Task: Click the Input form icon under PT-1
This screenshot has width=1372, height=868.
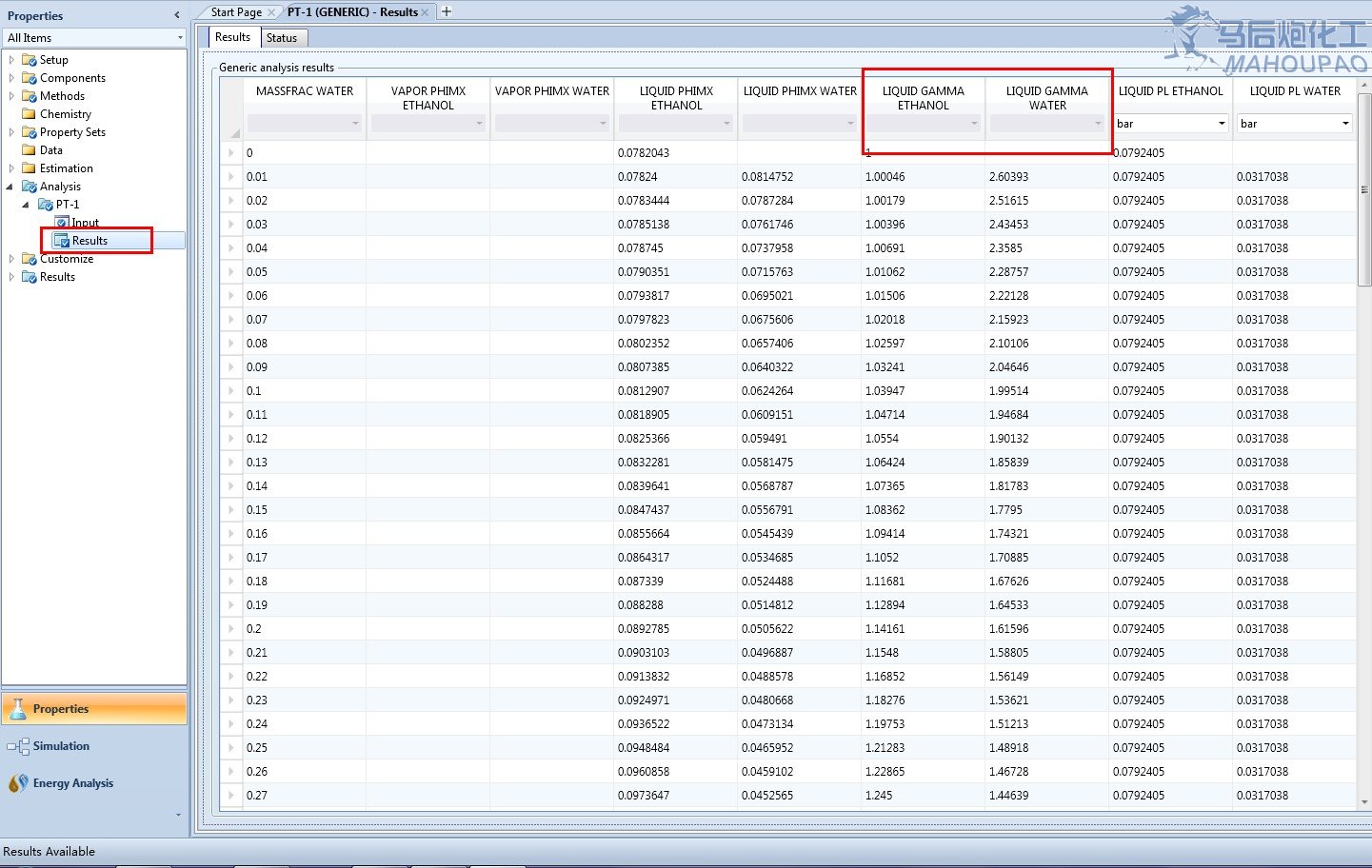Action: [x=62, y=223]
